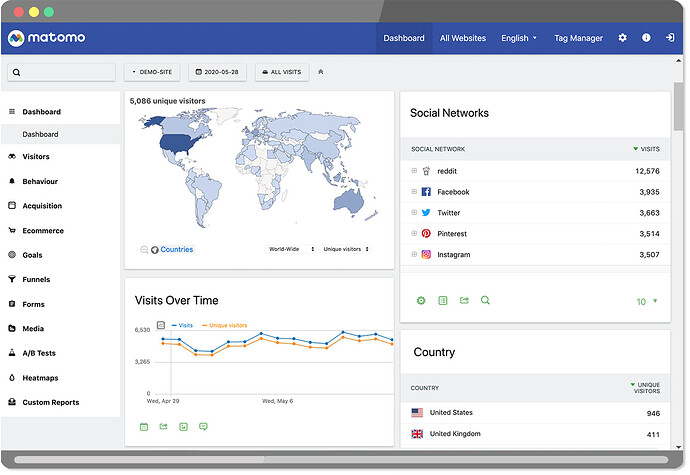Click the Custom Reports icon
The height and width of the screenshot is (475, 690).
(12, 402)
